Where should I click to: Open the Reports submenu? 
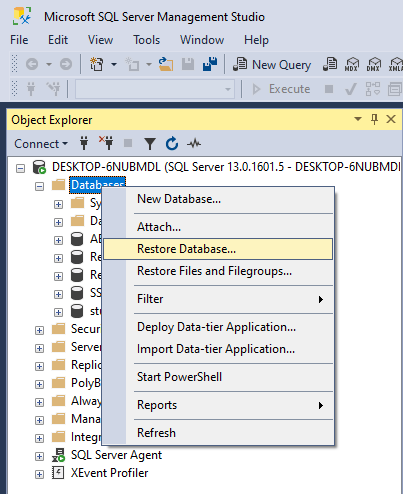pyautogui.click(x=218, y=405)
